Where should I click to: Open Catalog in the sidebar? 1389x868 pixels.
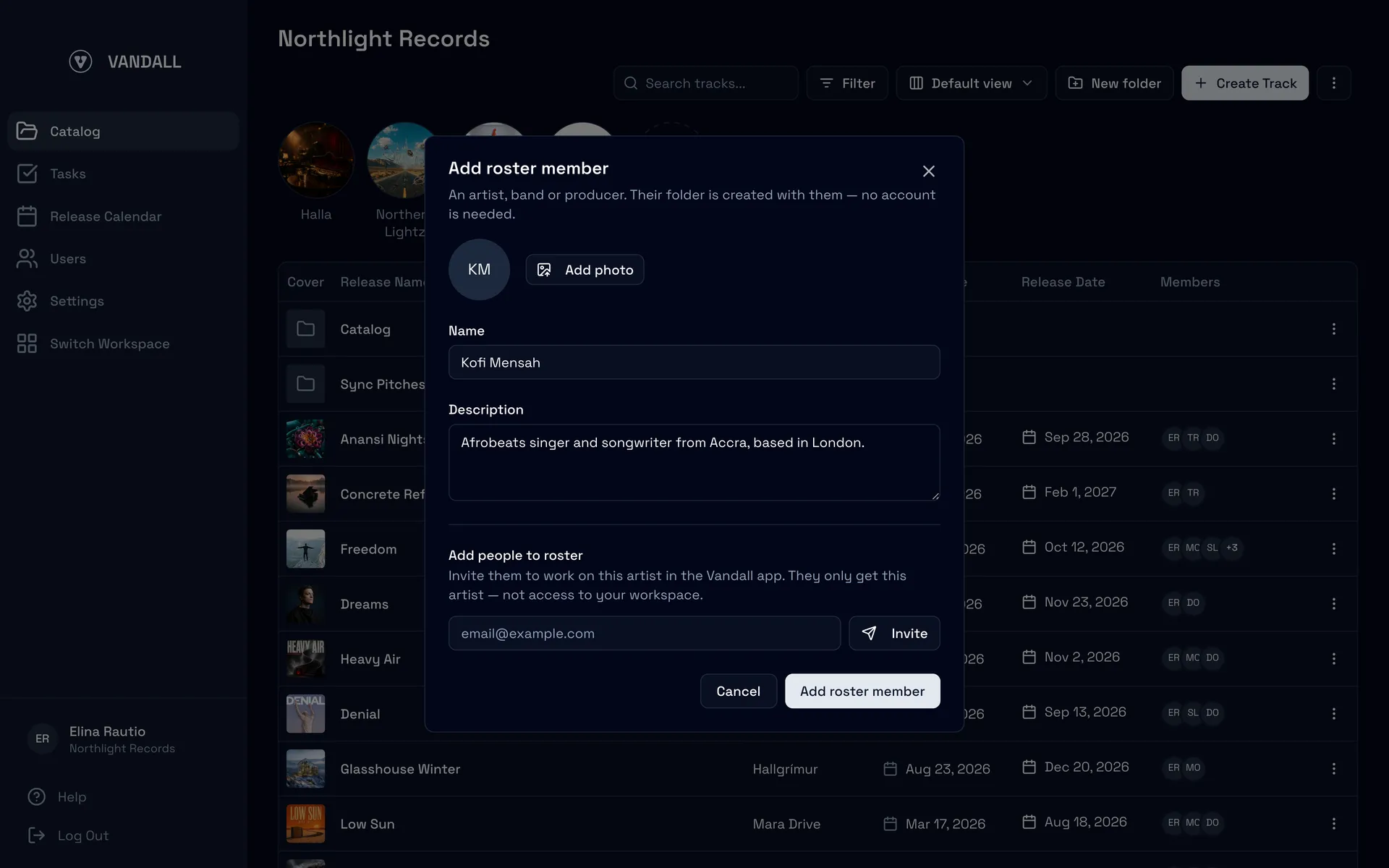click(123, 131)
